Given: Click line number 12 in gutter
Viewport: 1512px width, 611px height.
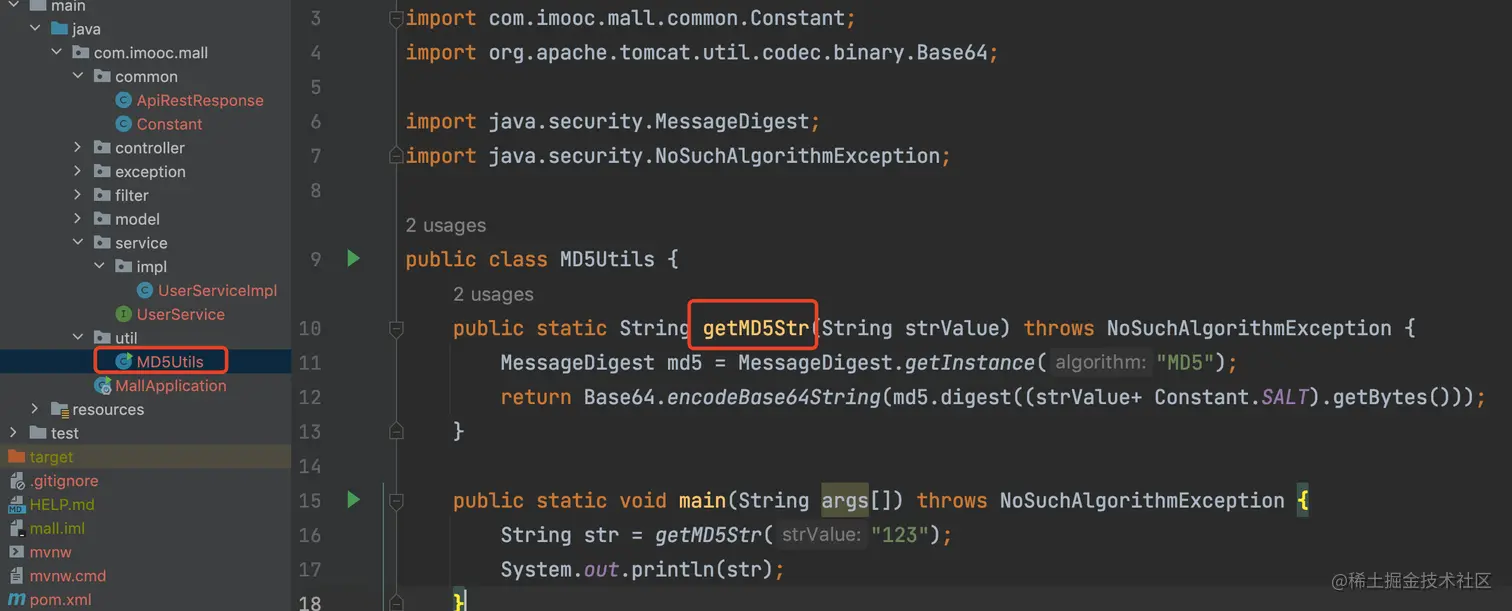Looking at the screenshot, I should point(310,397).
